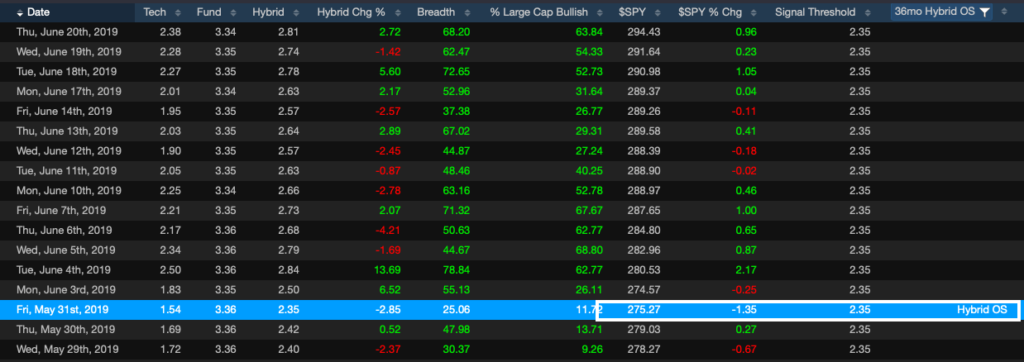Screen dimensions: 1024x362
Task: Click $SPY price 279.03
Action: (x=643, y=329)
